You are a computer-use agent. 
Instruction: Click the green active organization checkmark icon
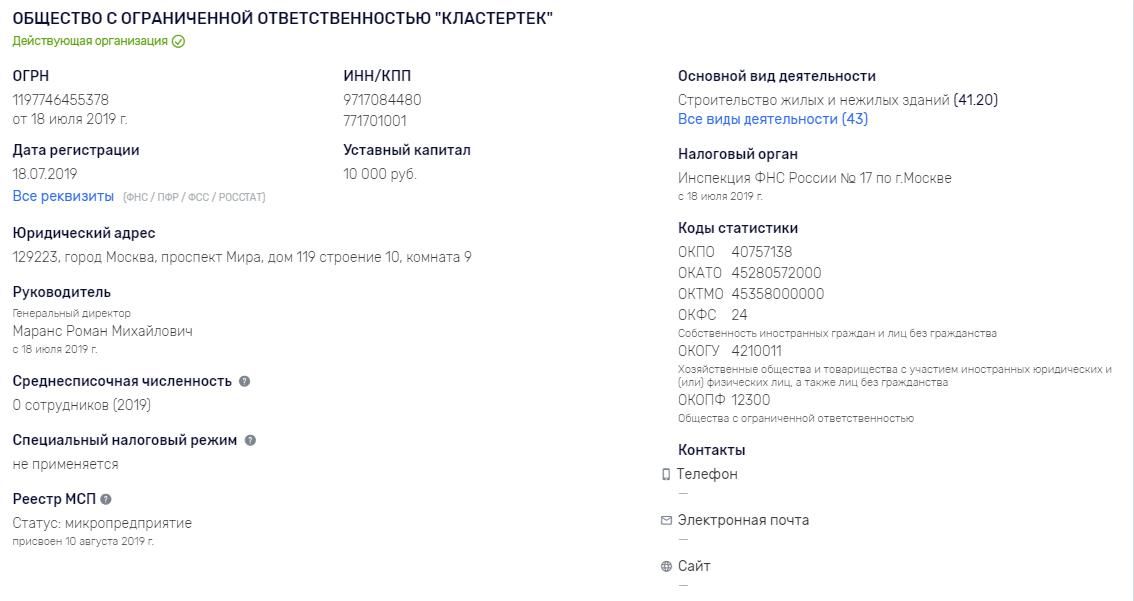pos(179,41)
